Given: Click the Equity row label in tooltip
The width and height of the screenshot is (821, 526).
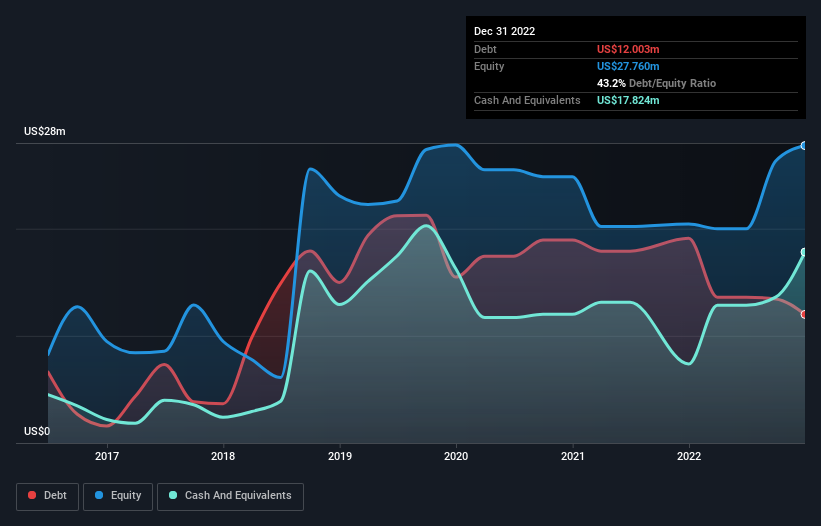Looking at the screenshot, I should 489,66.
